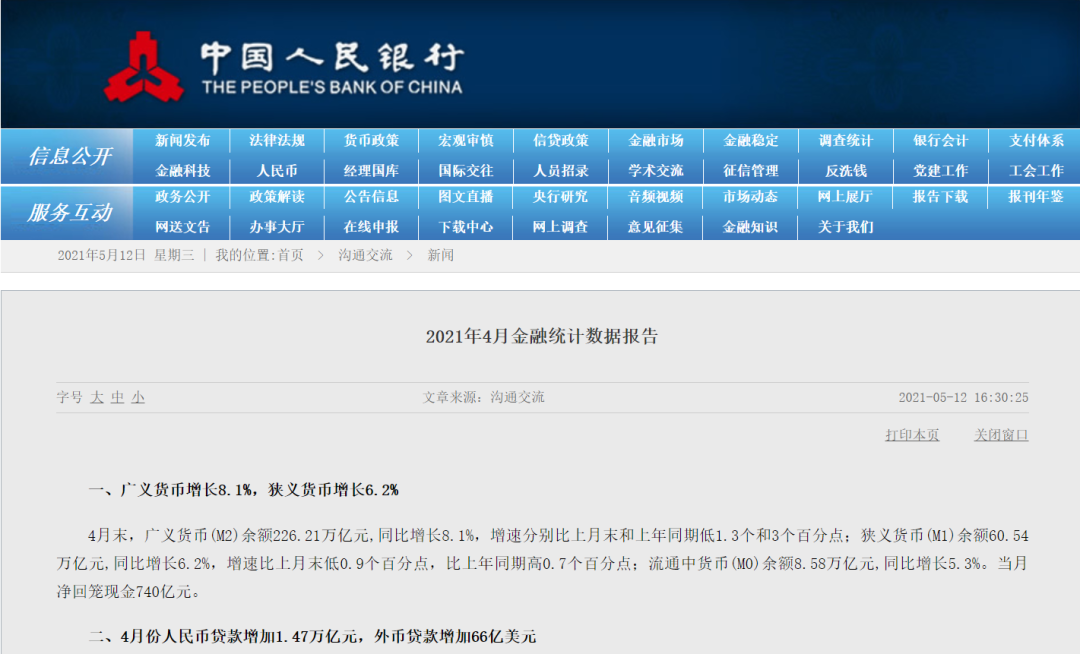Open 市场动态 link

(x=751, y=197)
